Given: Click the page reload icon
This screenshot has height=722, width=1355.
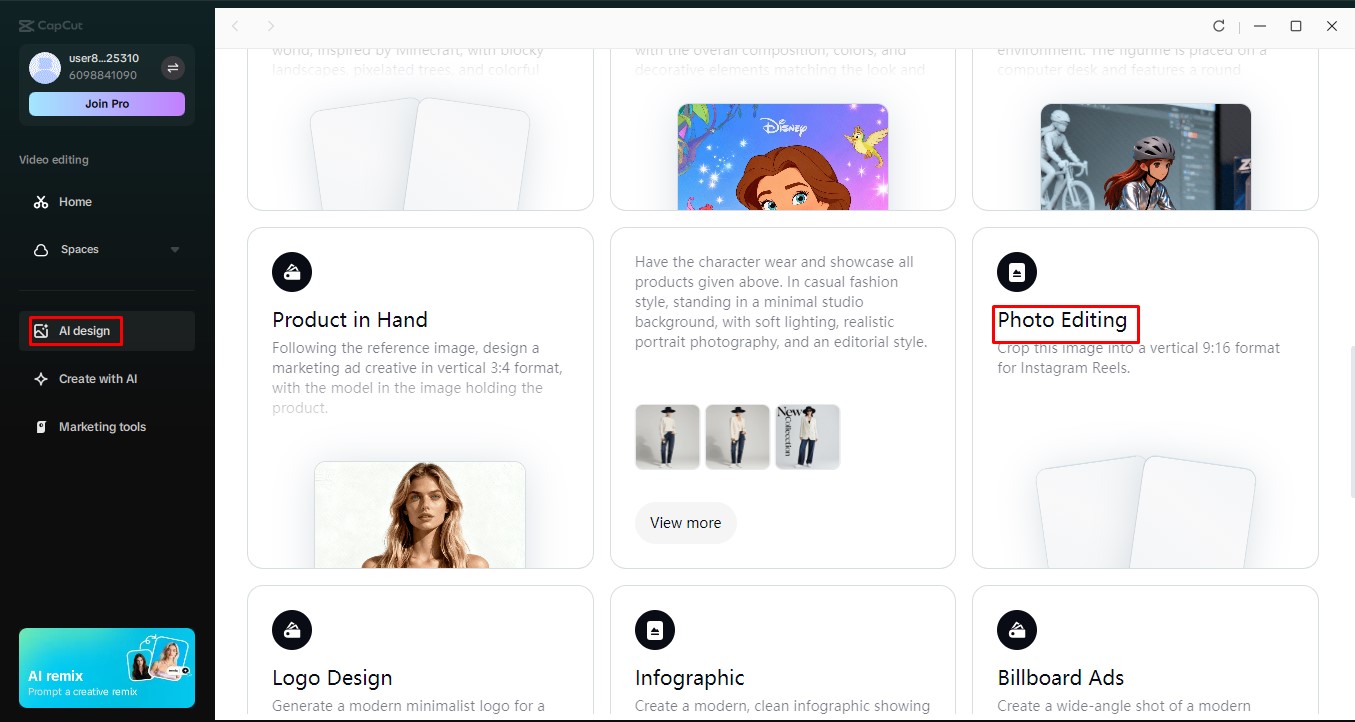Looking at the screenshot, I should pyautogui.click(x=1218, y=26).
